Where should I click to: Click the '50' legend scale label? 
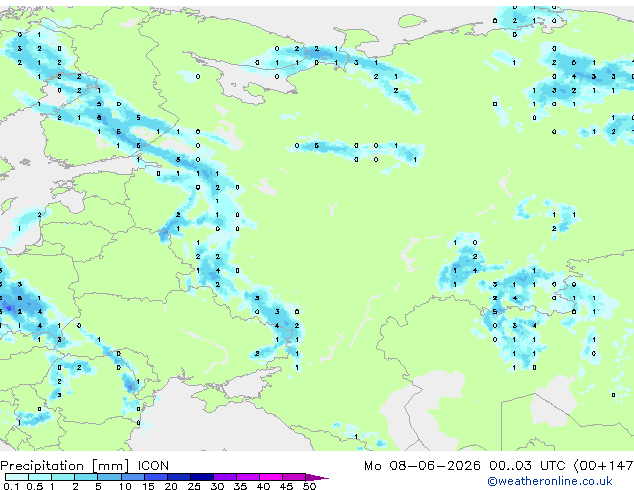(310, 486)
